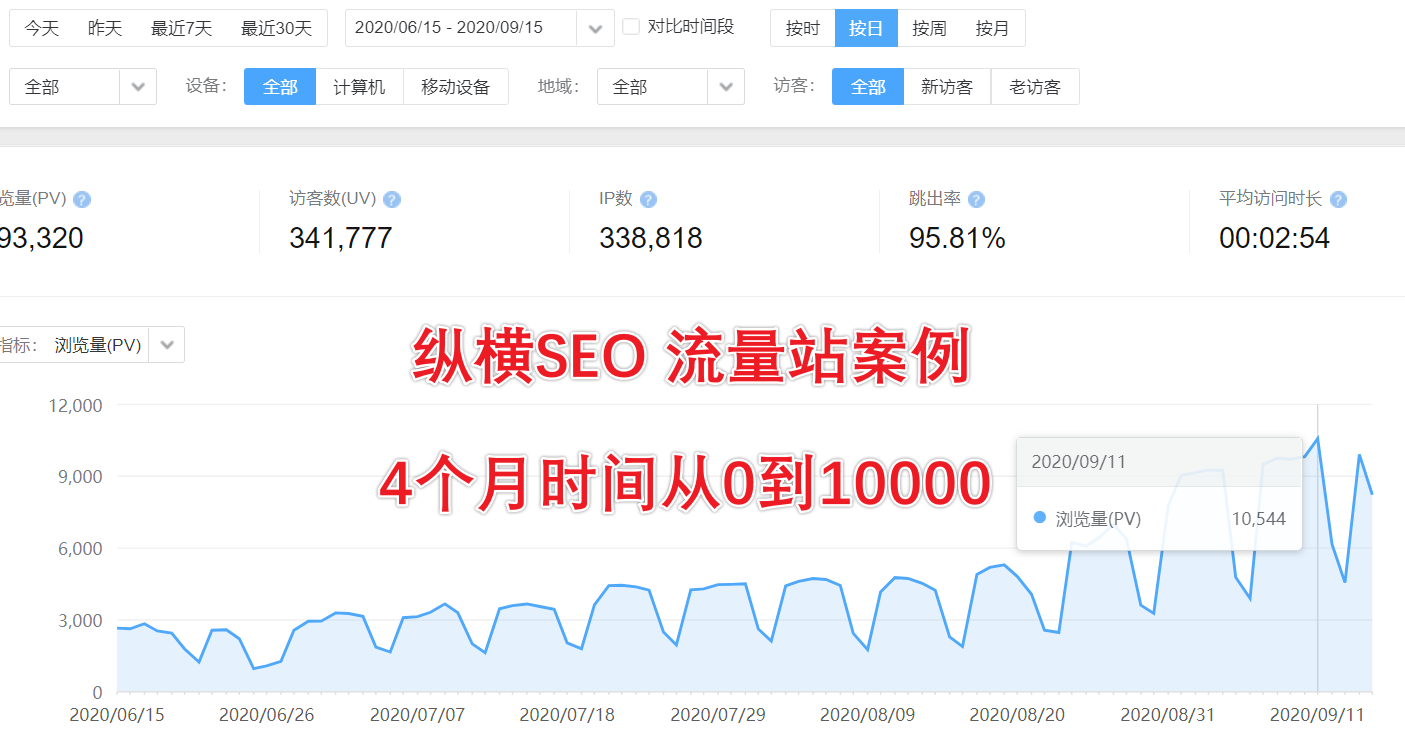The width and height of the screenshot is (1405, 746).
Task: Open the 地域 region dropdown
Action: pyautogui.click(x=726, y=86)
